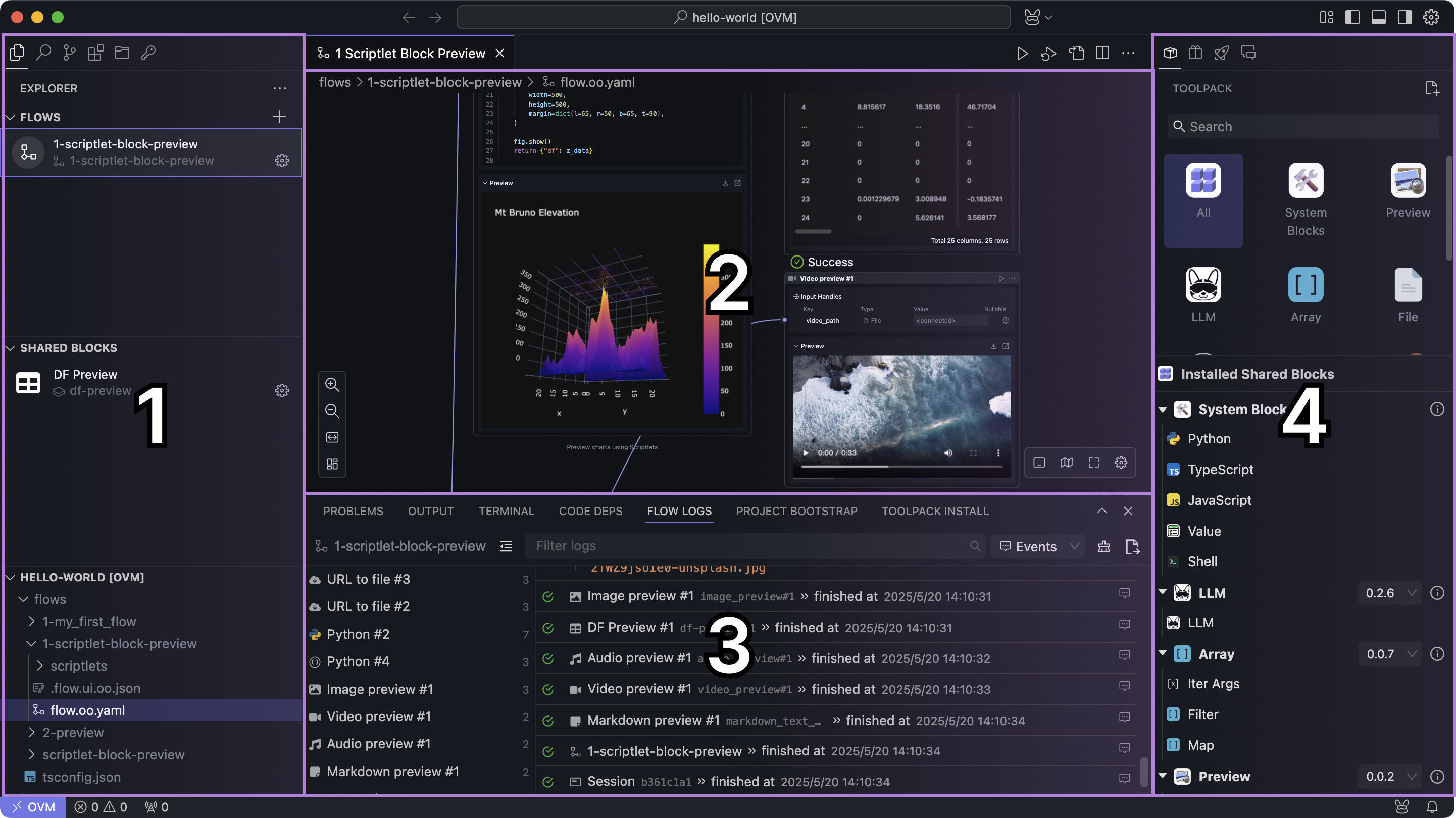Open Source Control in activity bar

tap(69, 53)
